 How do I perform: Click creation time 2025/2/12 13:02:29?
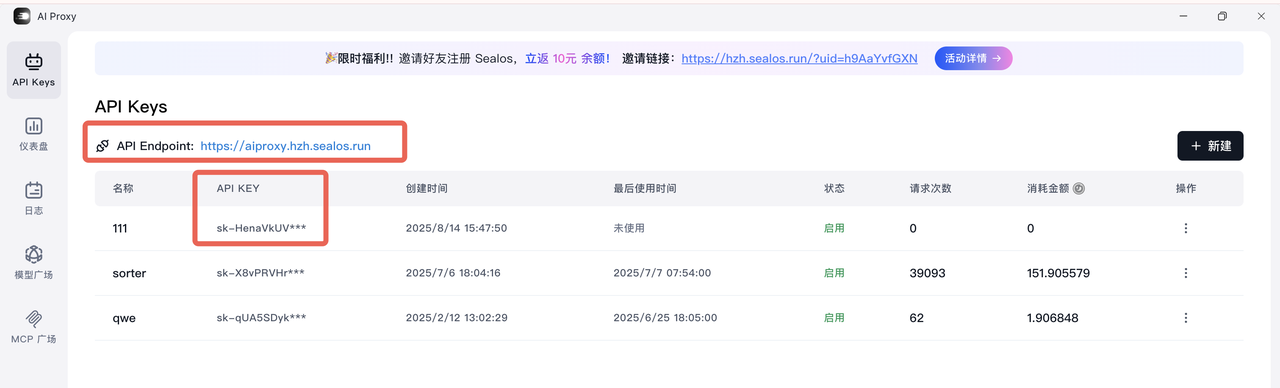457,318
